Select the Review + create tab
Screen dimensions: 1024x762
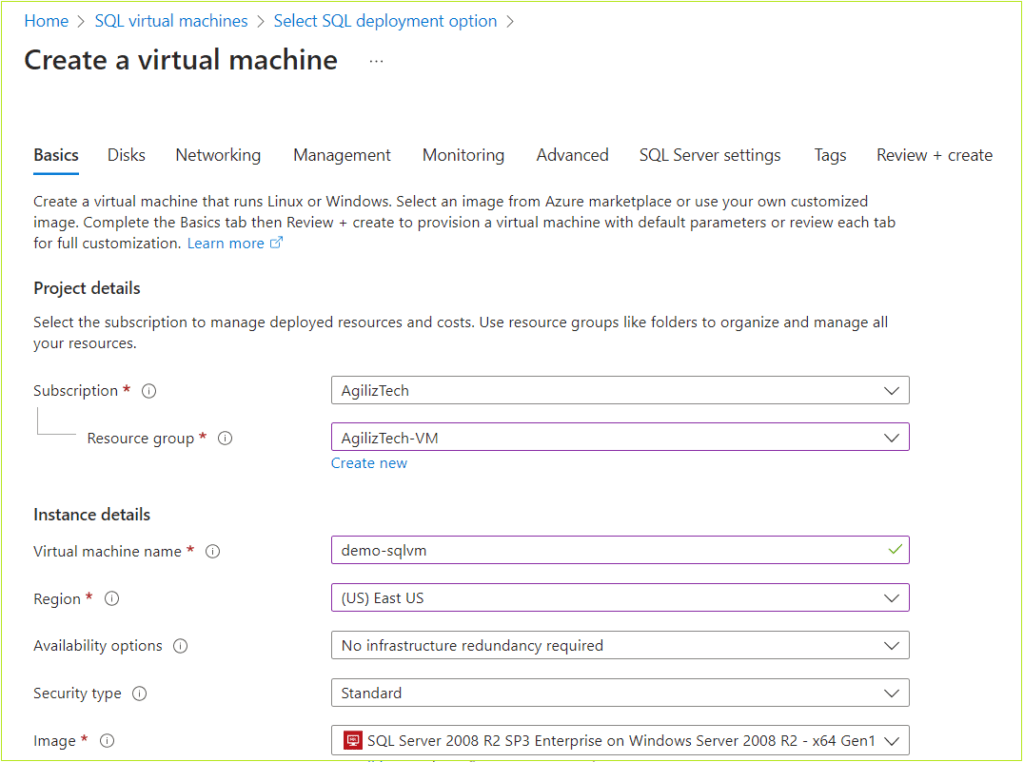point(933,155)
